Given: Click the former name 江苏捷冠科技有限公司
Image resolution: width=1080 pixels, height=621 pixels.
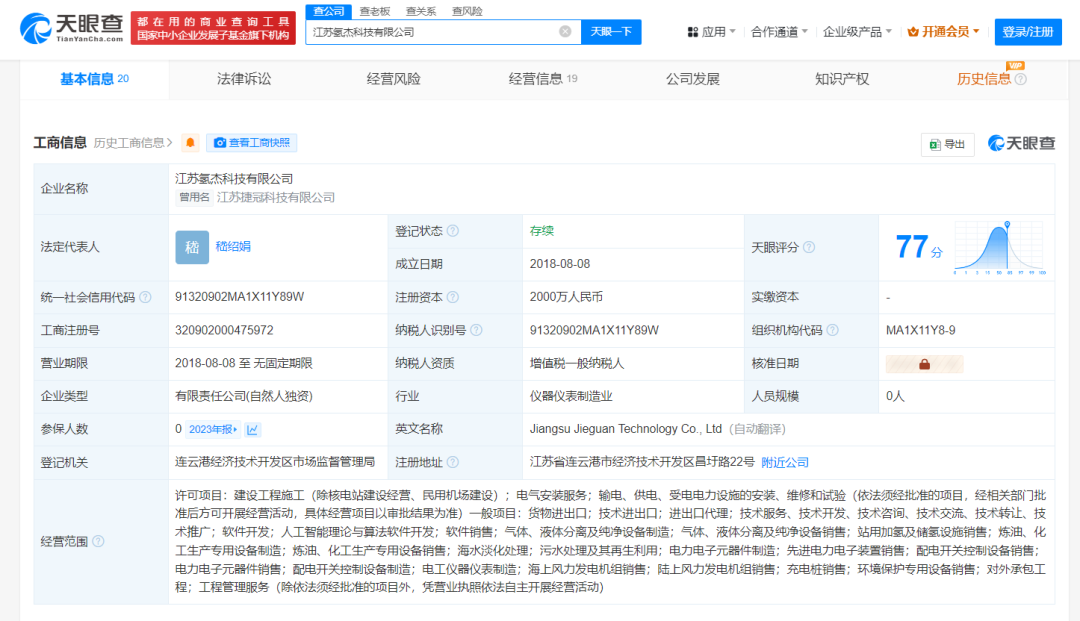Looking at the screenshot, I should 276,198.
